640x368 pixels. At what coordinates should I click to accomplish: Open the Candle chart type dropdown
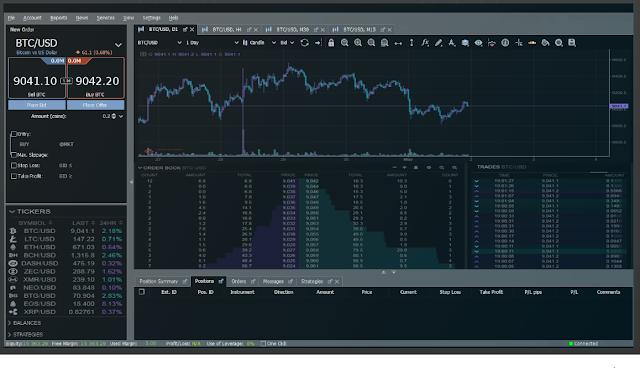[274, 42]
